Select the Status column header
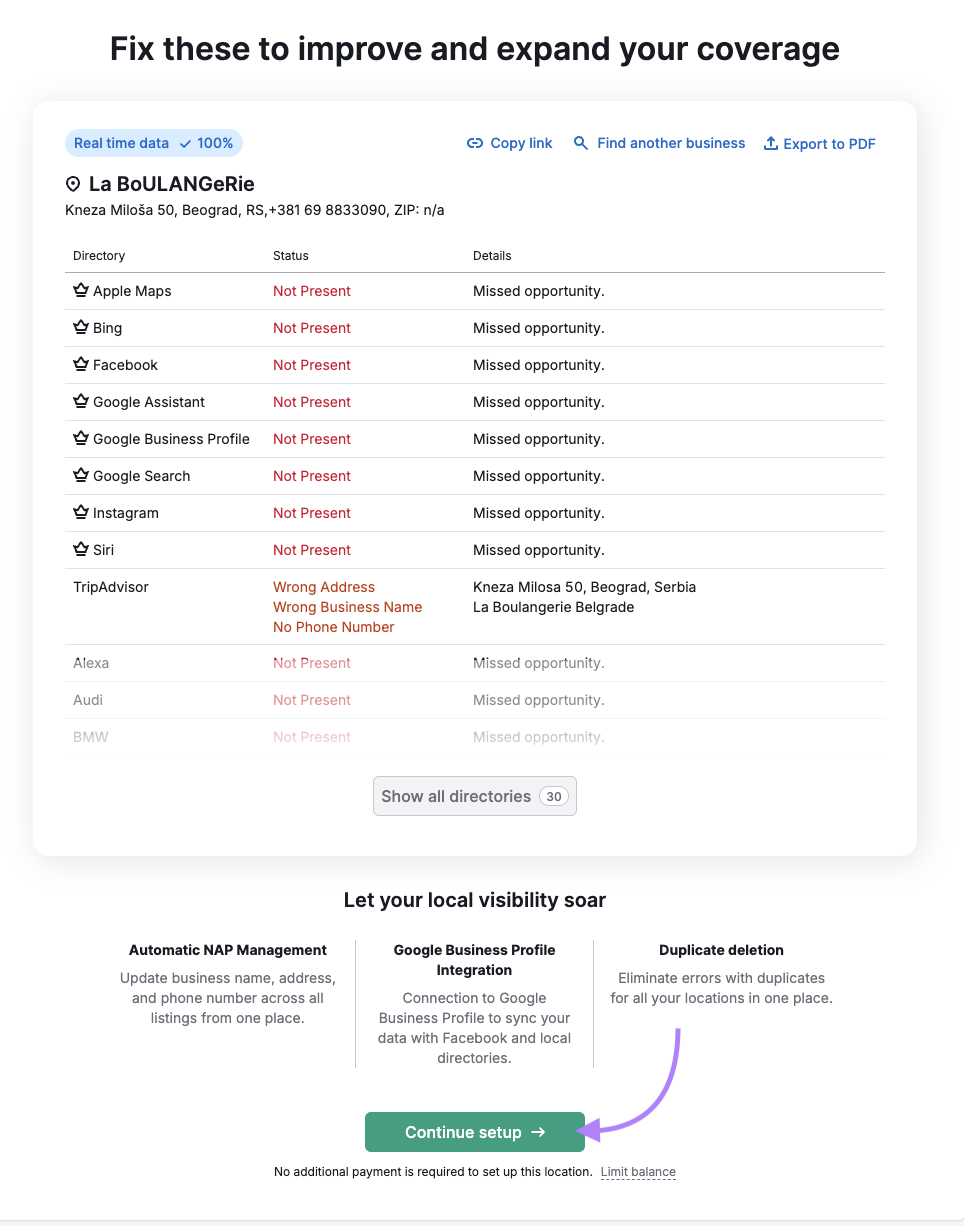Viewport: 964px width, 1226px height. [x=290, y=255]
